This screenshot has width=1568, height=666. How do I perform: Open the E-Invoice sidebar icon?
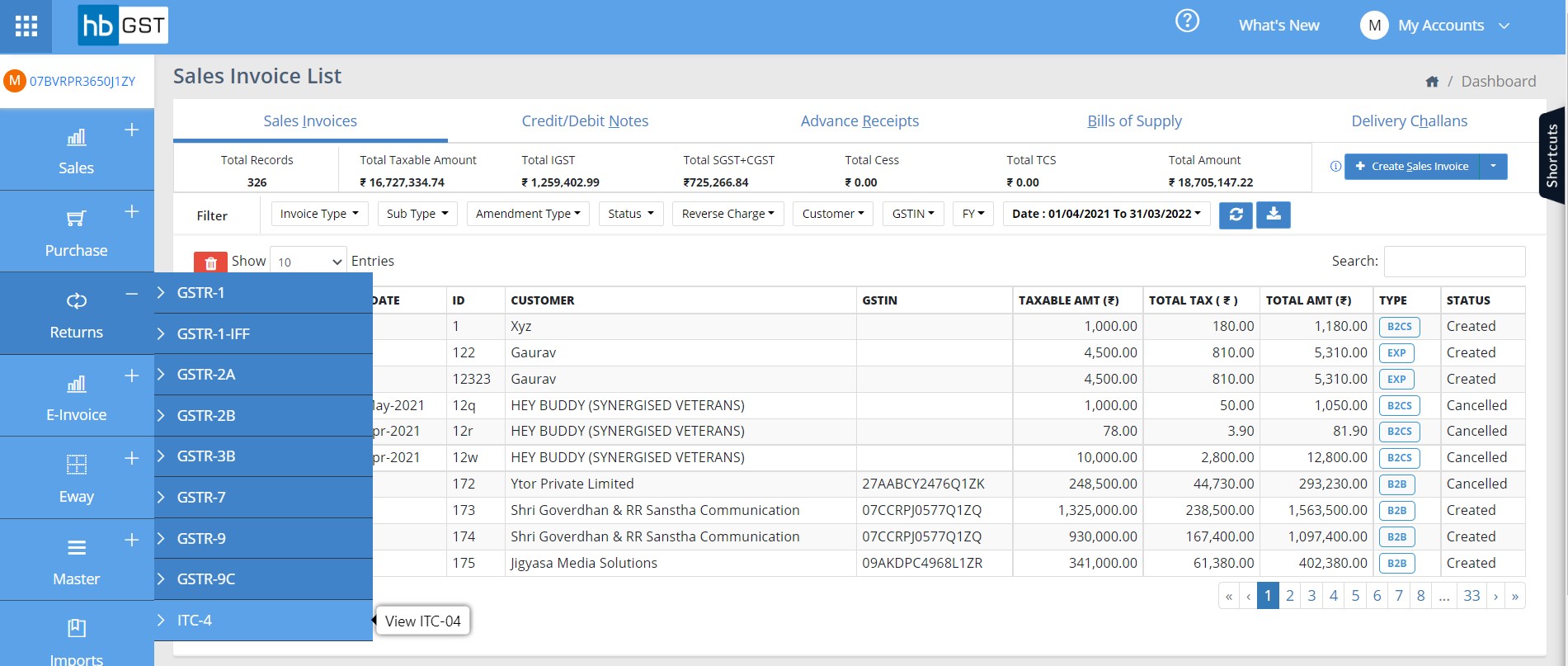(76, 384)
